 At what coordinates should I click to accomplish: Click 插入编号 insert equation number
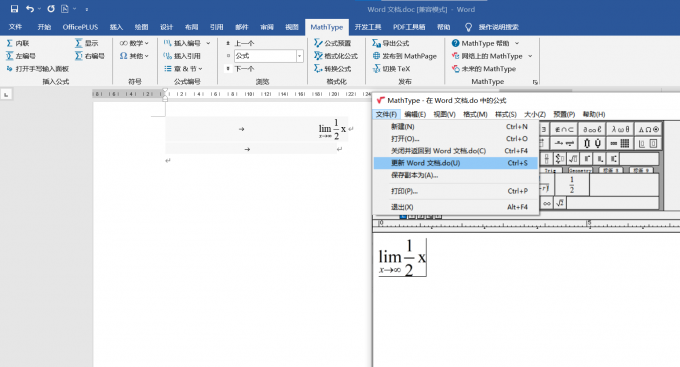[x=182, y=43]
